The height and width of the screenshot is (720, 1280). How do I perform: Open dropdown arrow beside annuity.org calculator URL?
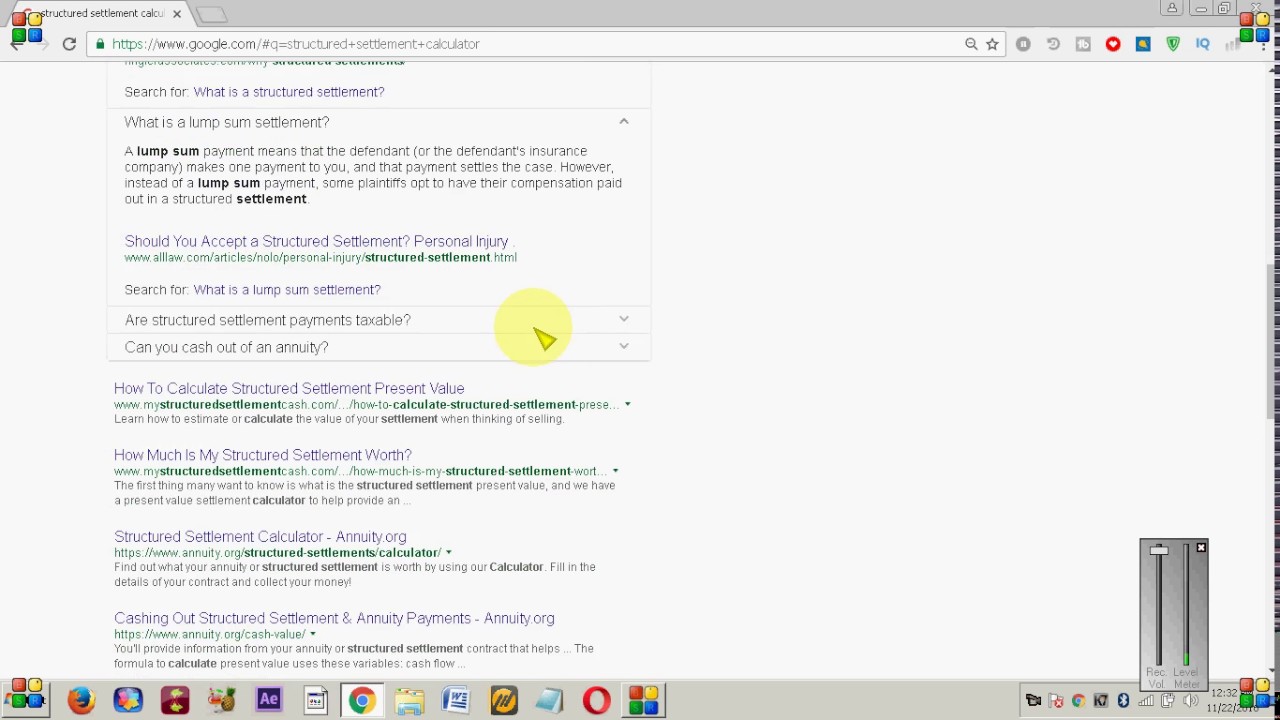(448, 553)
